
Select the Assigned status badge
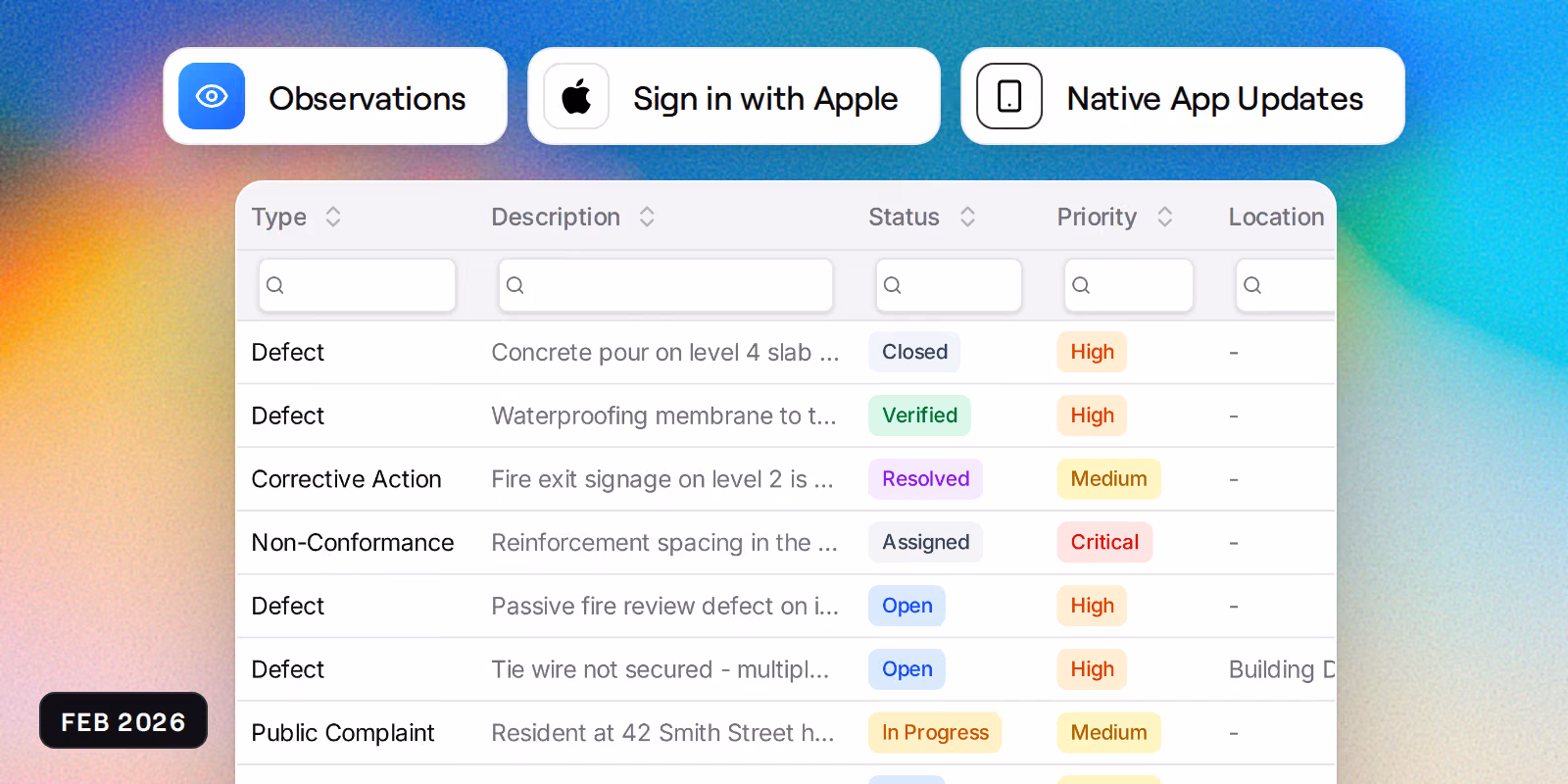(x=925, y=542)
